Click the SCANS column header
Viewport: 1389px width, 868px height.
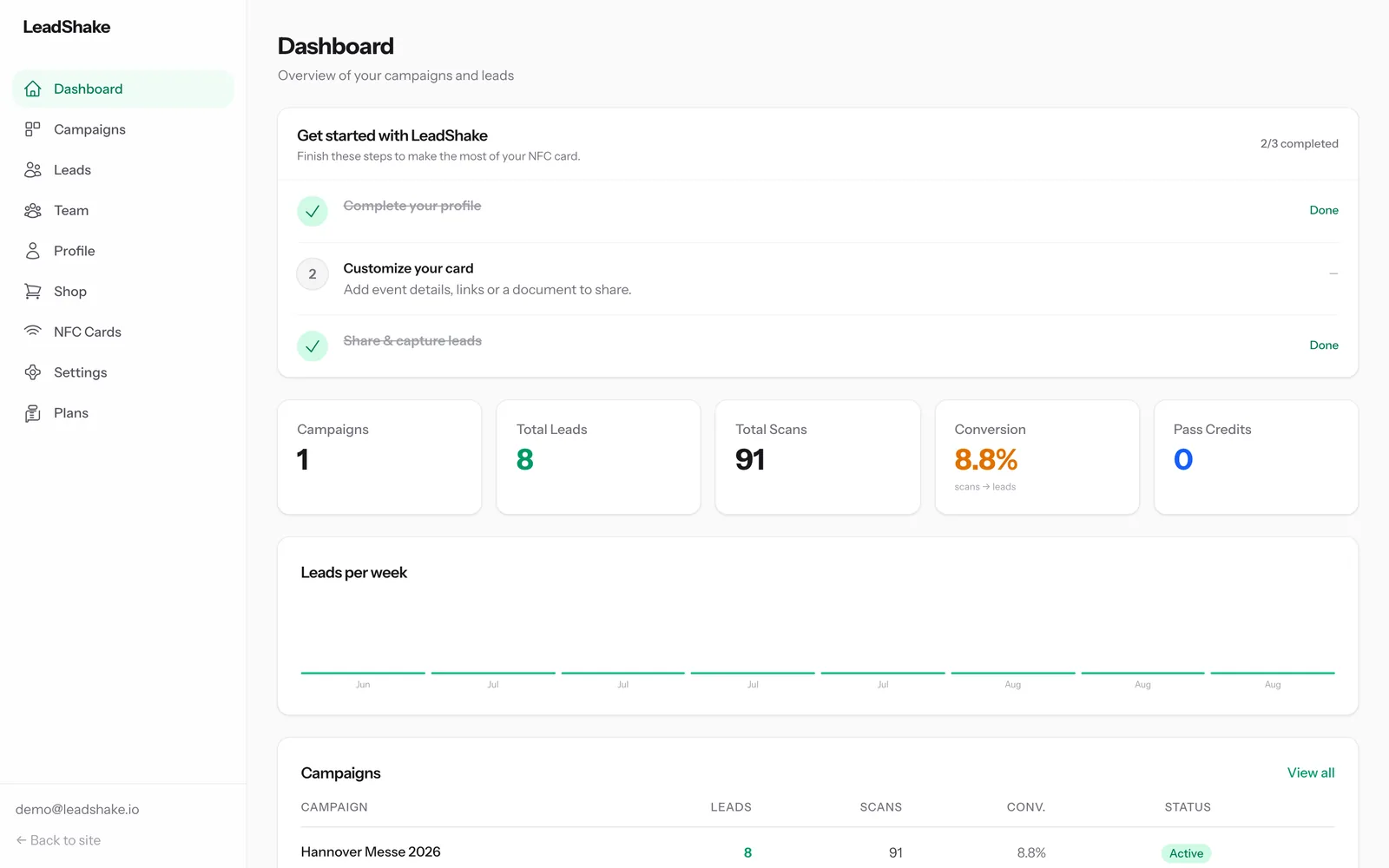(881, 807)
